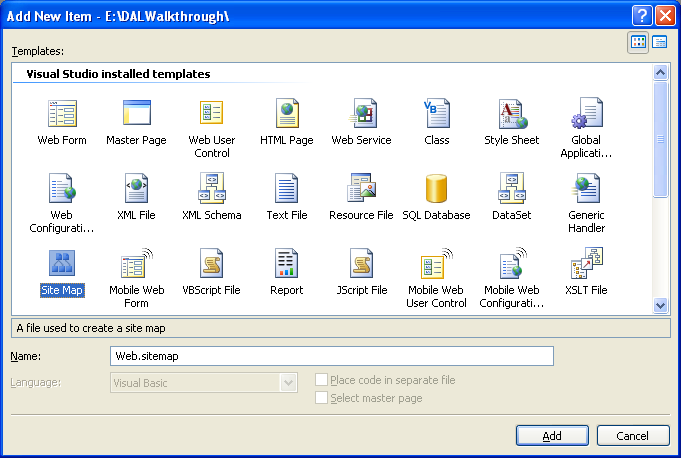Close the Add New Item dialog
The height and width of the screenshot is (458, 681).
point(665,16)
